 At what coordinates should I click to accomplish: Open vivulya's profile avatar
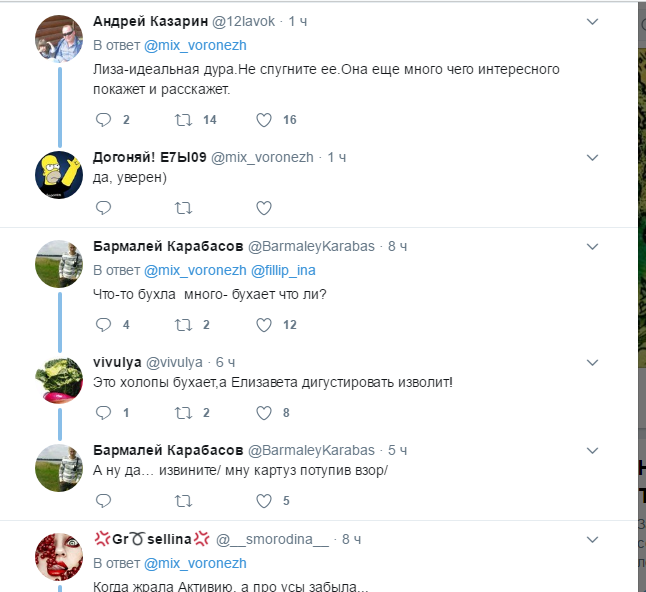(x=58, y=378)
